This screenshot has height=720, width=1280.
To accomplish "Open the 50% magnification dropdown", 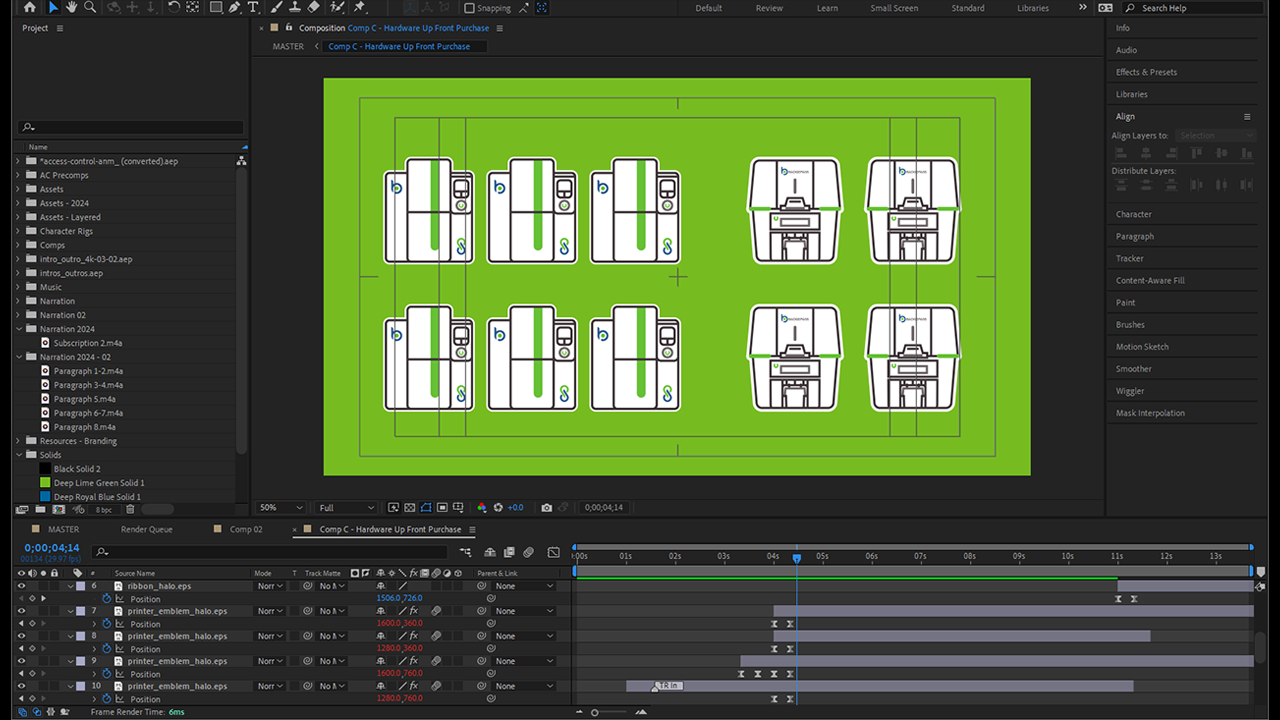I will tap(281, 508).
